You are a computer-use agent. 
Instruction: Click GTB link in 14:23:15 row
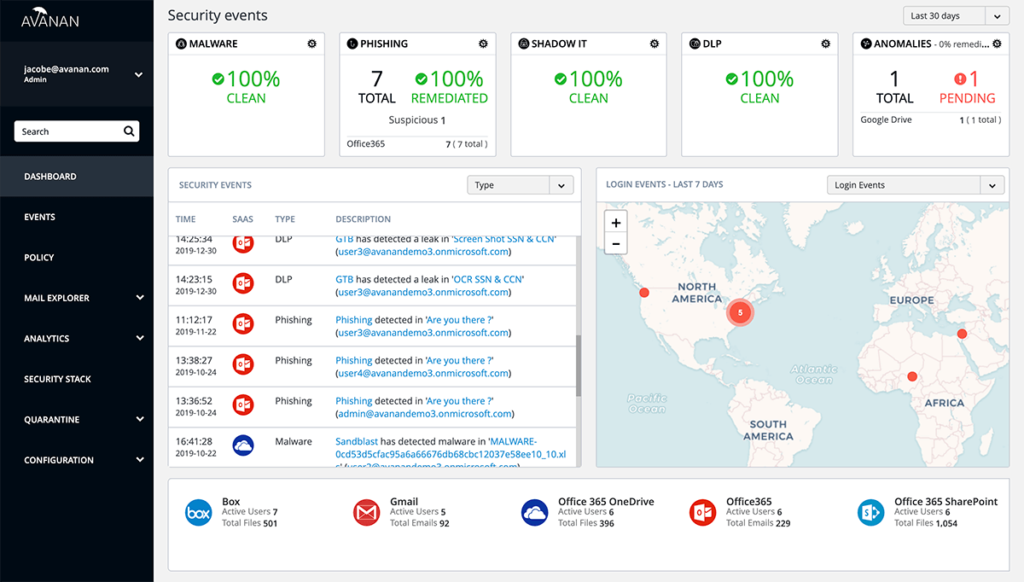[344, 279]
